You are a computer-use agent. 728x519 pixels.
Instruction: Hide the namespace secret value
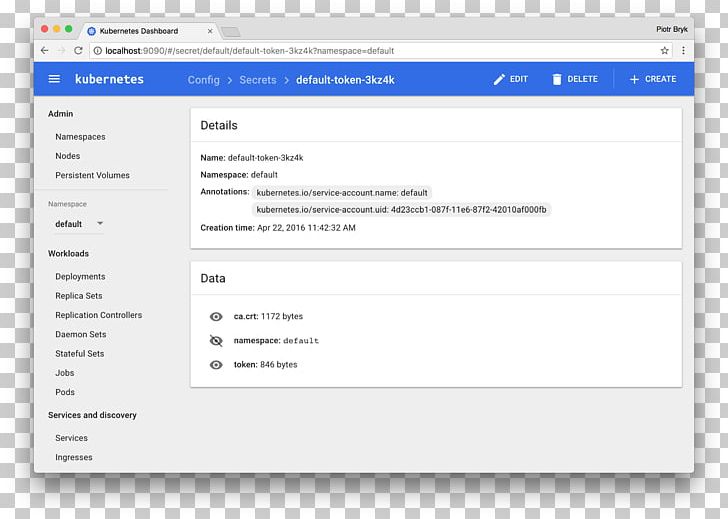click(x=216, y=341)
